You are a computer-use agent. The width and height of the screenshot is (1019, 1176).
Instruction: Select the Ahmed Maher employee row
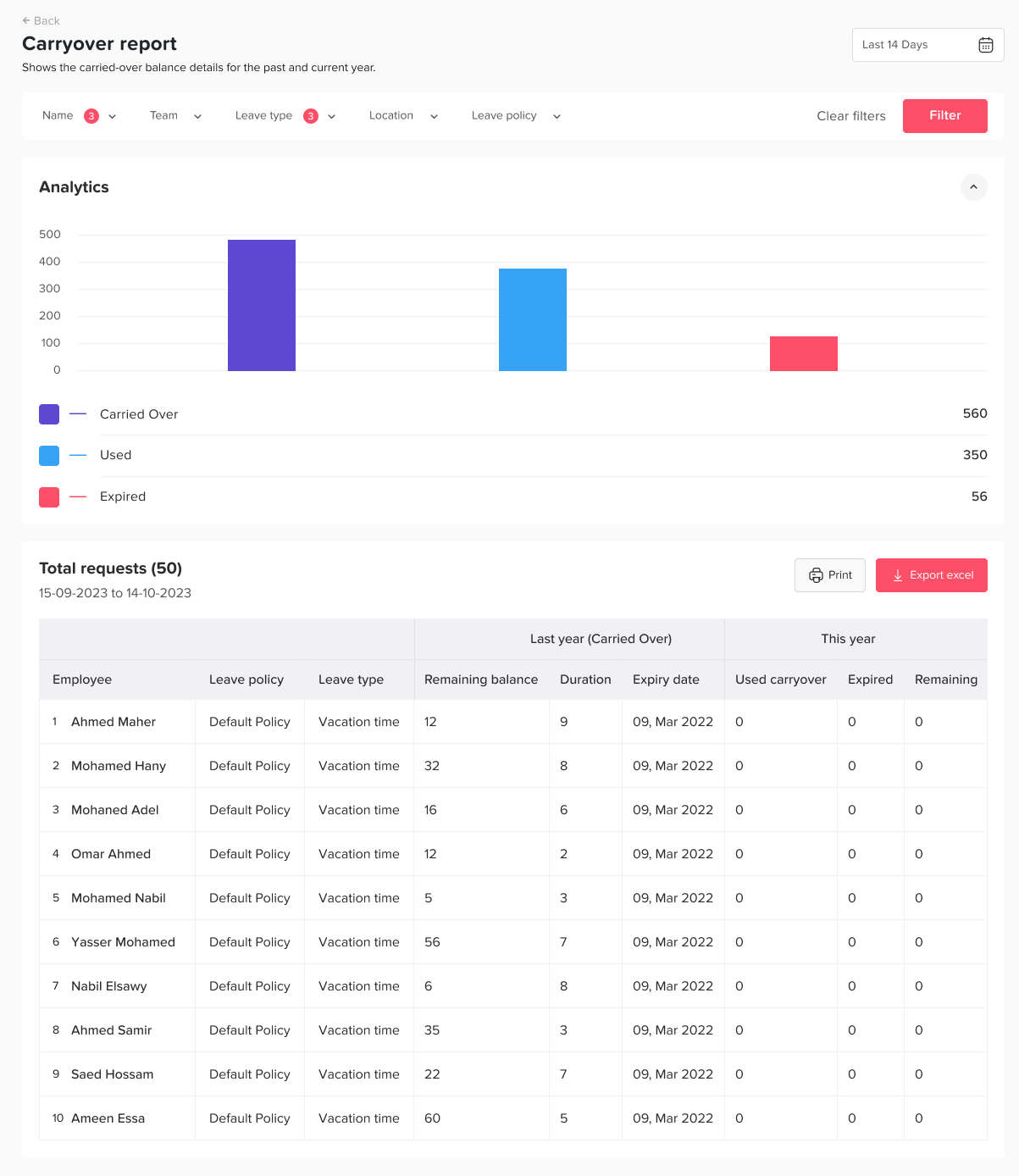[114, 722]
